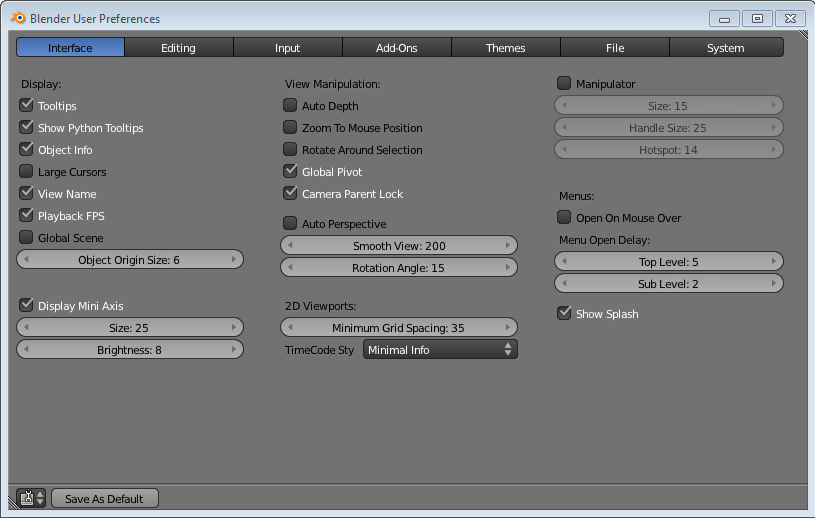
Task: Open the Themes tab
Action: tap(505, 48)
